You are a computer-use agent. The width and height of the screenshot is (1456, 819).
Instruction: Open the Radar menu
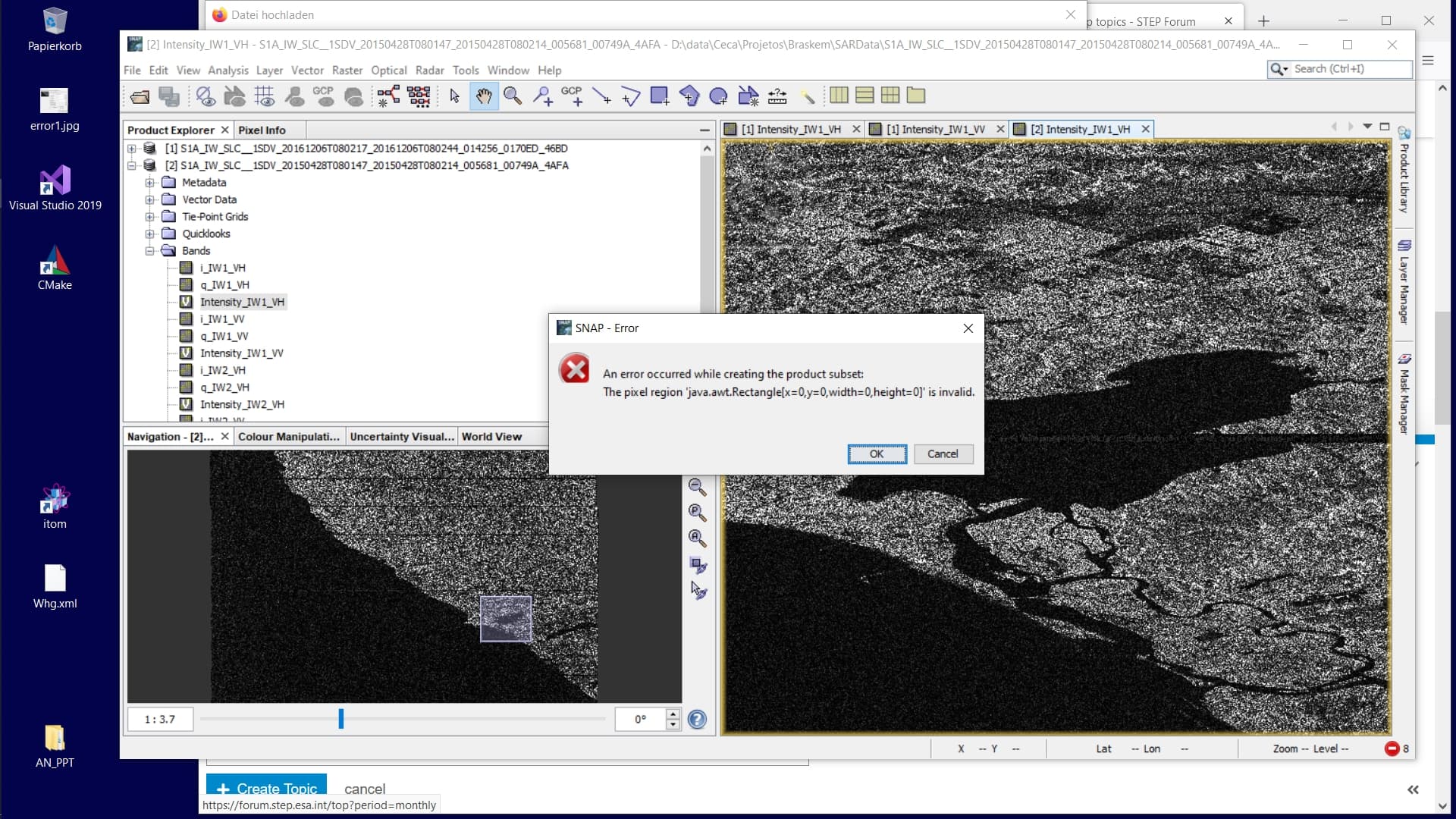429,70
